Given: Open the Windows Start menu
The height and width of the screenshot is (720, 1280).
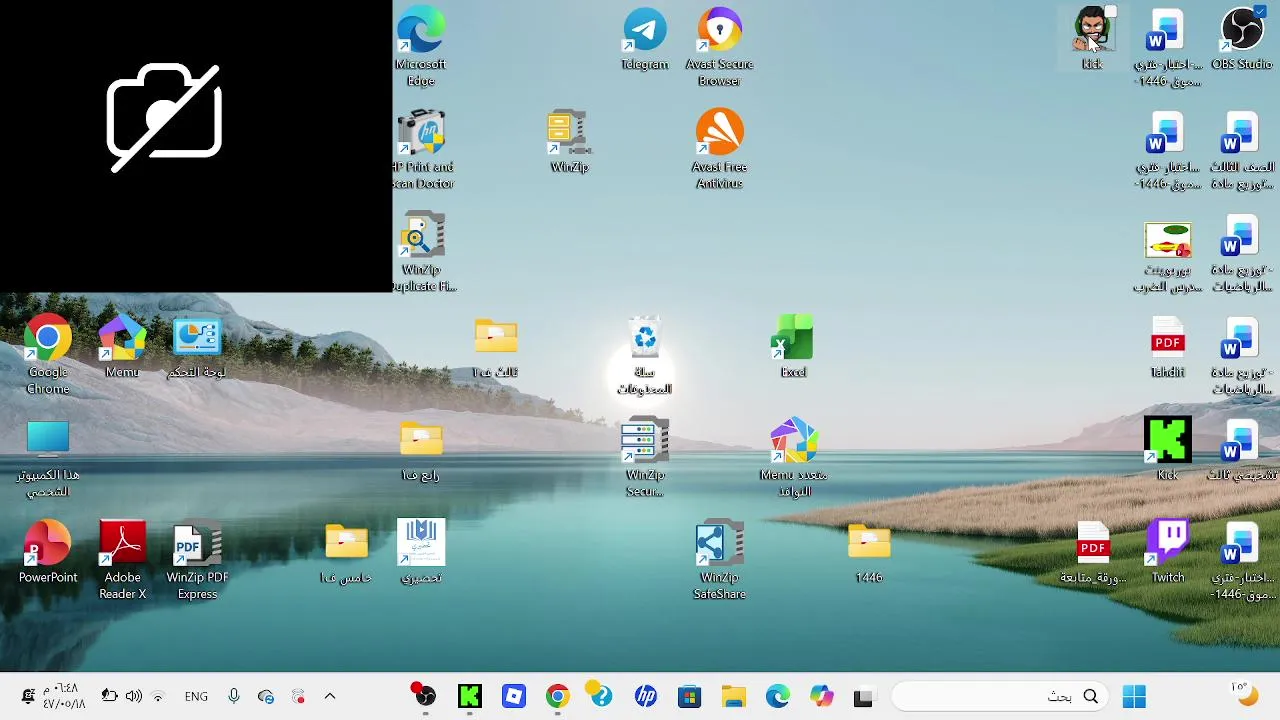Looking at the screenshot, I should tap(1134, 696).
